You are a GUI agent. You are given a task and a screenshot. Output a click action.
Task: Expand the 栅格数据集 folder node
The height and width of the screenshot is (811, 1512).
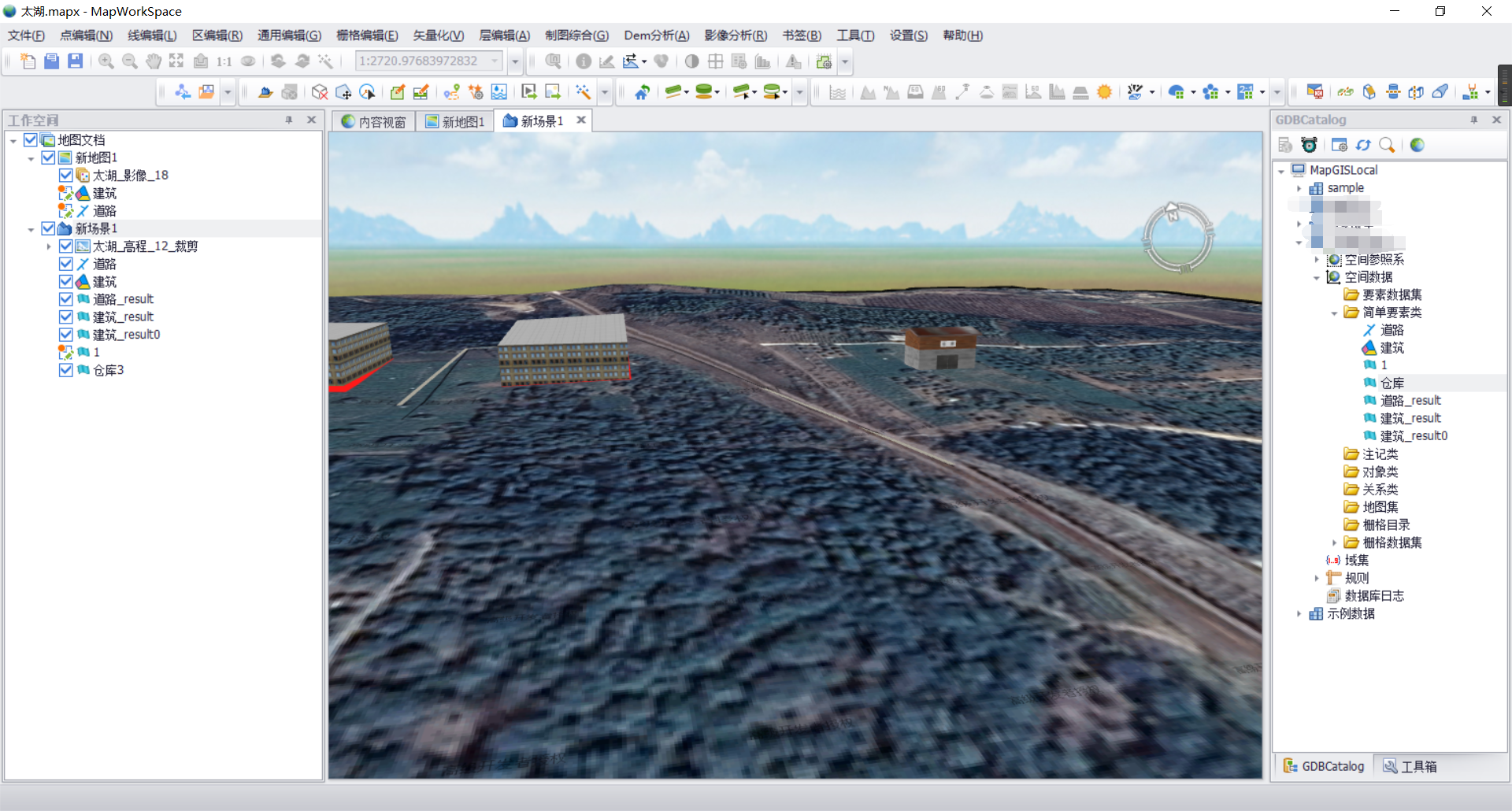[1334, 543]
